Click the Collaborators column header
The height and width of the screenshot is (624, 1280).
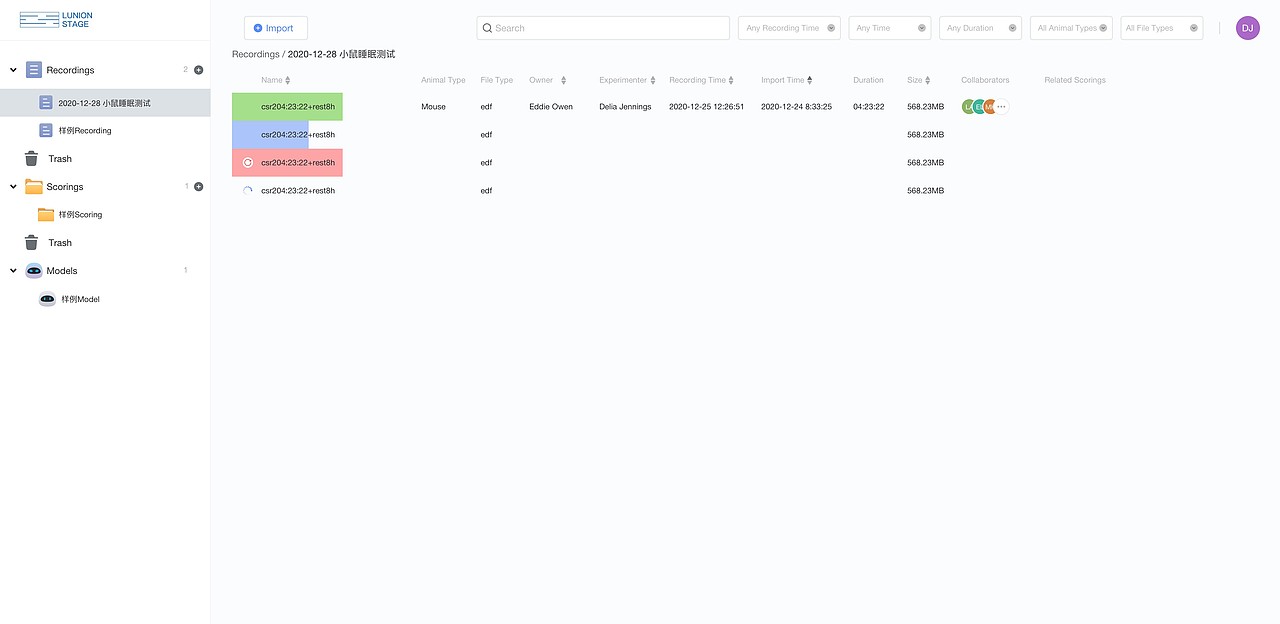[985, 80]
